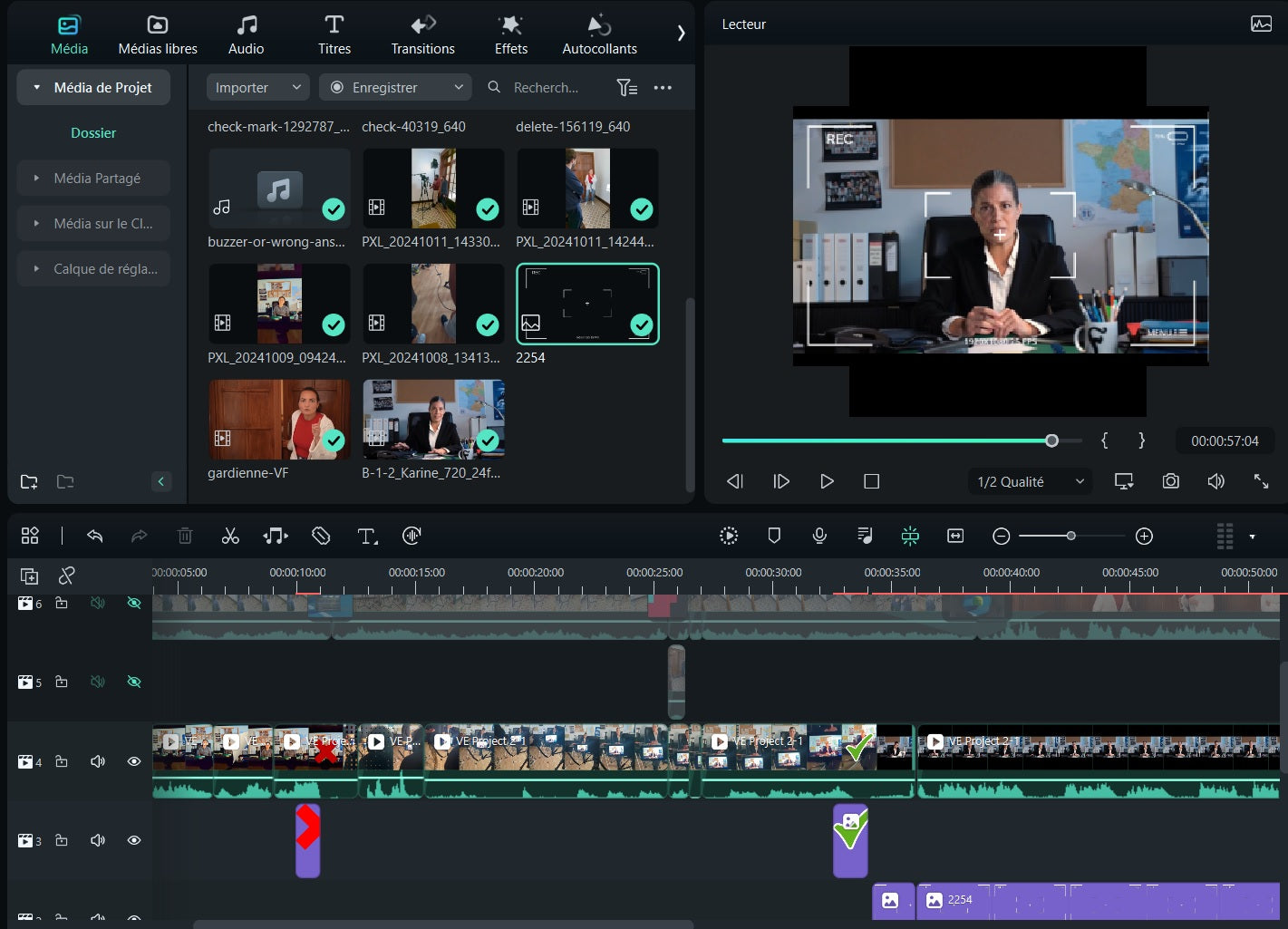The height and width of the screenshot is (929, 1288).
Task: Switch to the Transitions tab
Action: [422, 35]
